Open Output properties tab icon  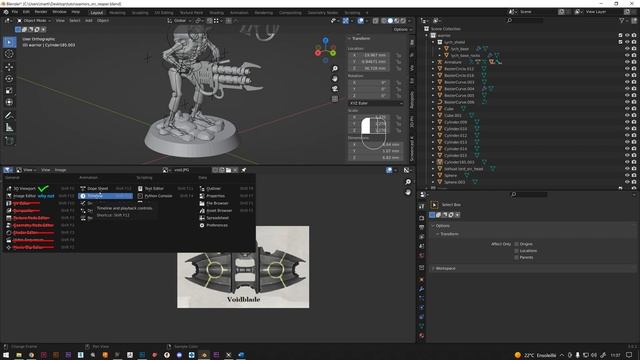pyautogui.click(x=422, y=227)
